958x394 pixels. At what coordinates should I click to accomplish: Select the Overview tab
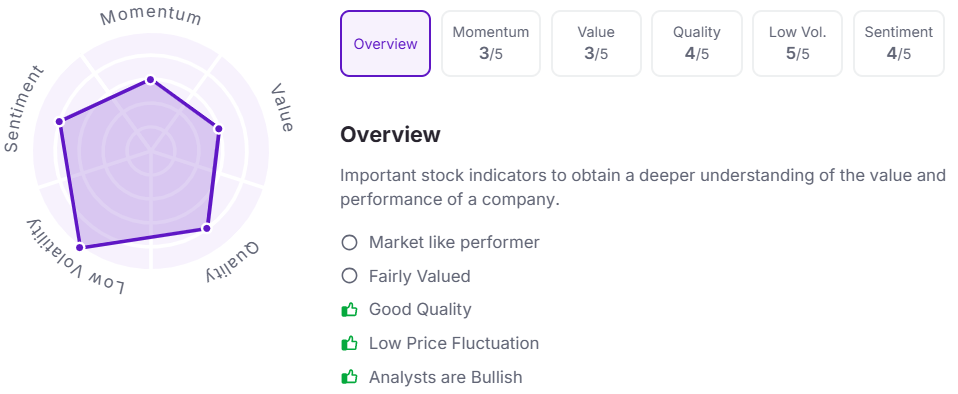coord(386,43)
